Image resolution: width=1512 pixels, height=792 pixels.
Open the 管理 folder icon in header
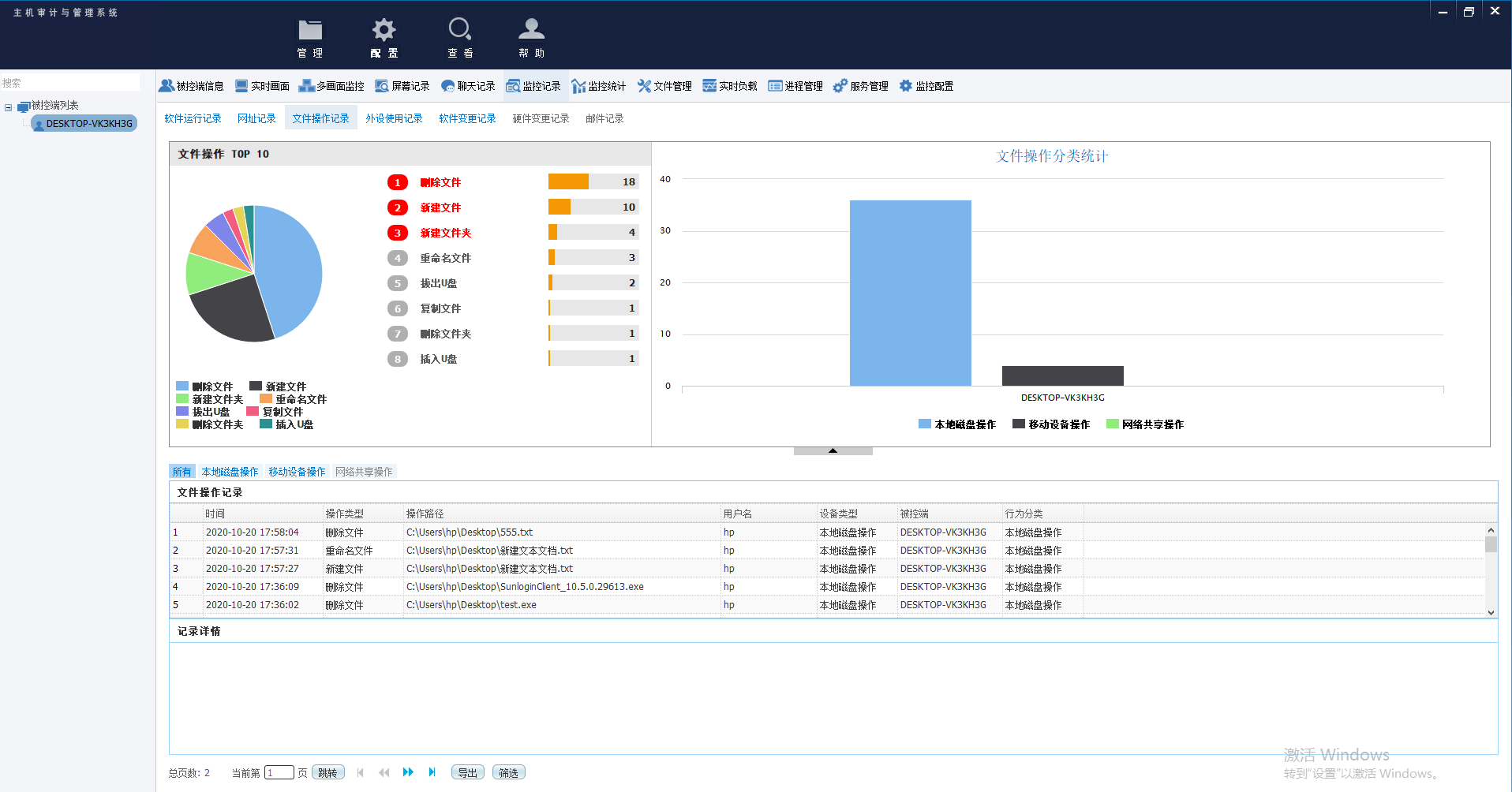click(309, 31)
